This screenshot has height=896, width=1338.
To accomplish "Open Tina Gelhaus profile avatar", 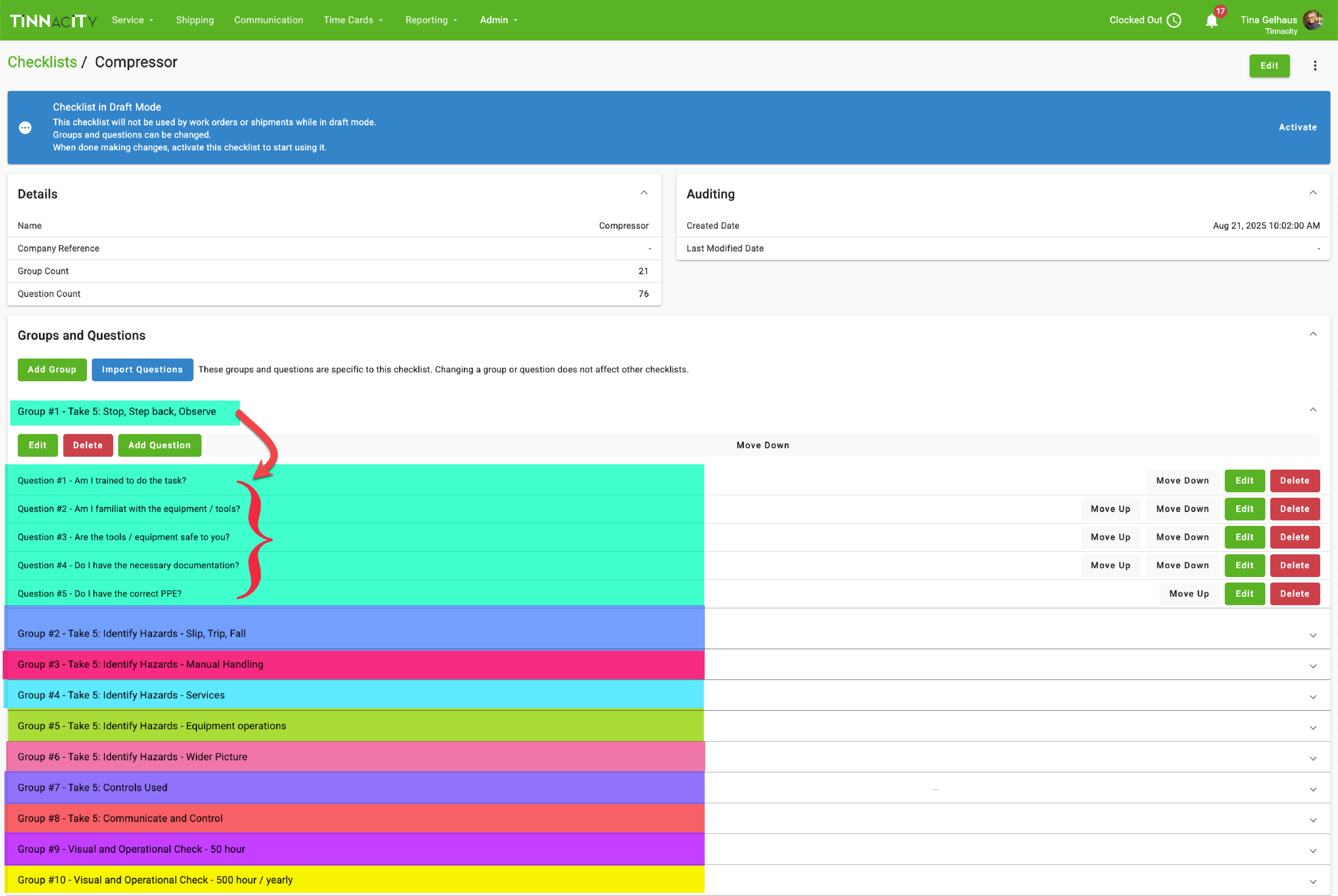I will 1313,20.
